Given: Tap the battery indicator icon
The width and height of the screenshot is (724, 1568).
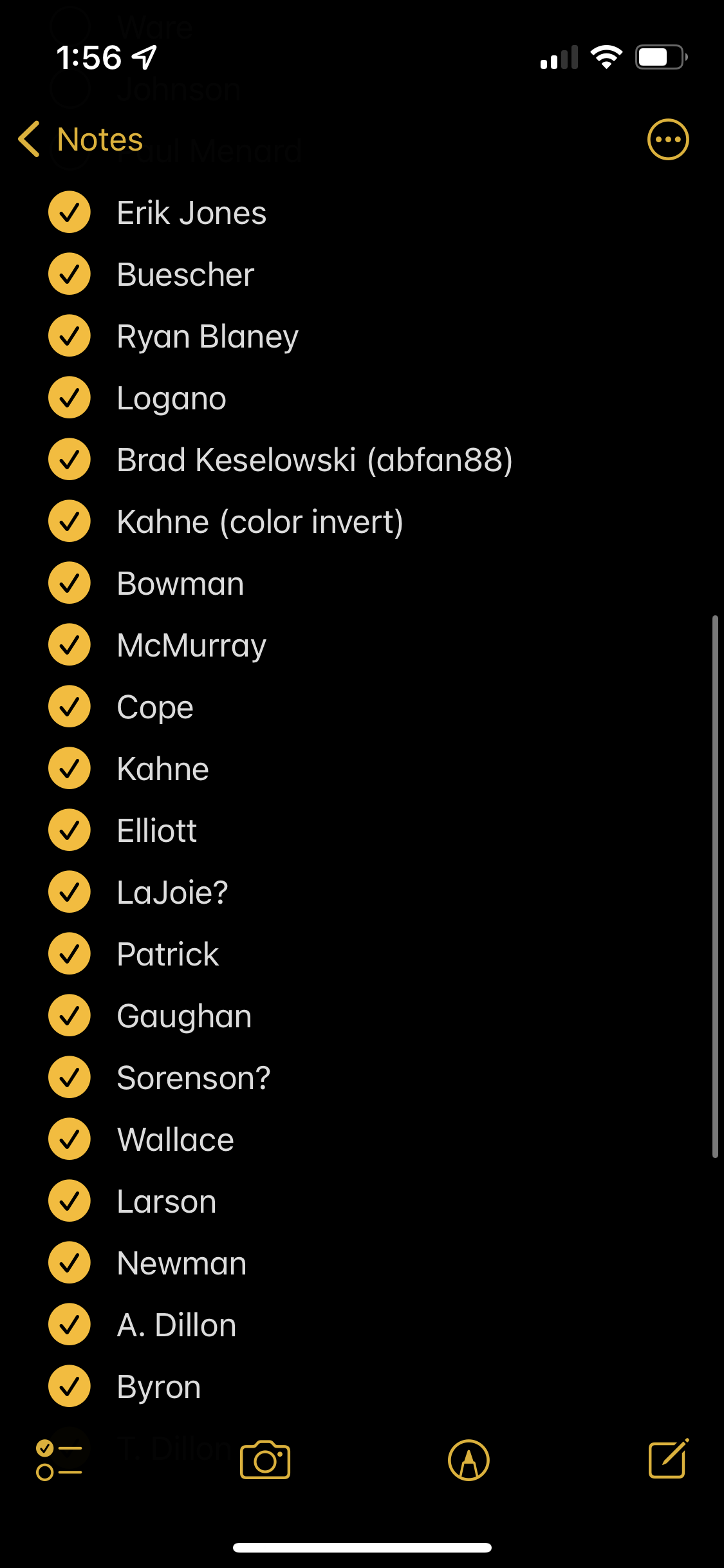Looking at the screenshot, I should pos(662,57).
